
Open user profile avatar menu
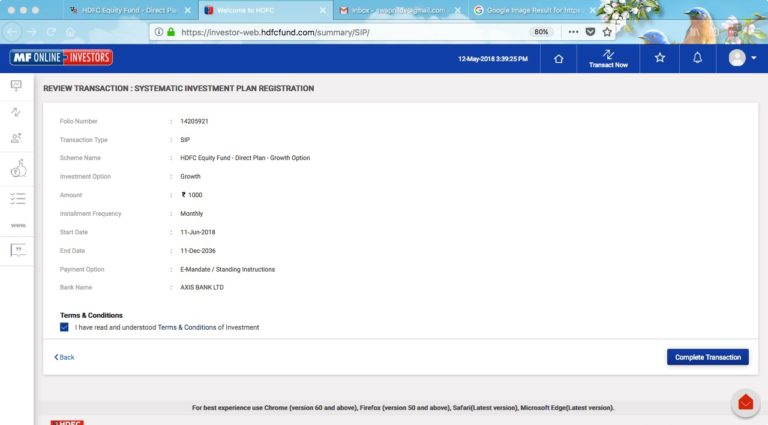742,58
